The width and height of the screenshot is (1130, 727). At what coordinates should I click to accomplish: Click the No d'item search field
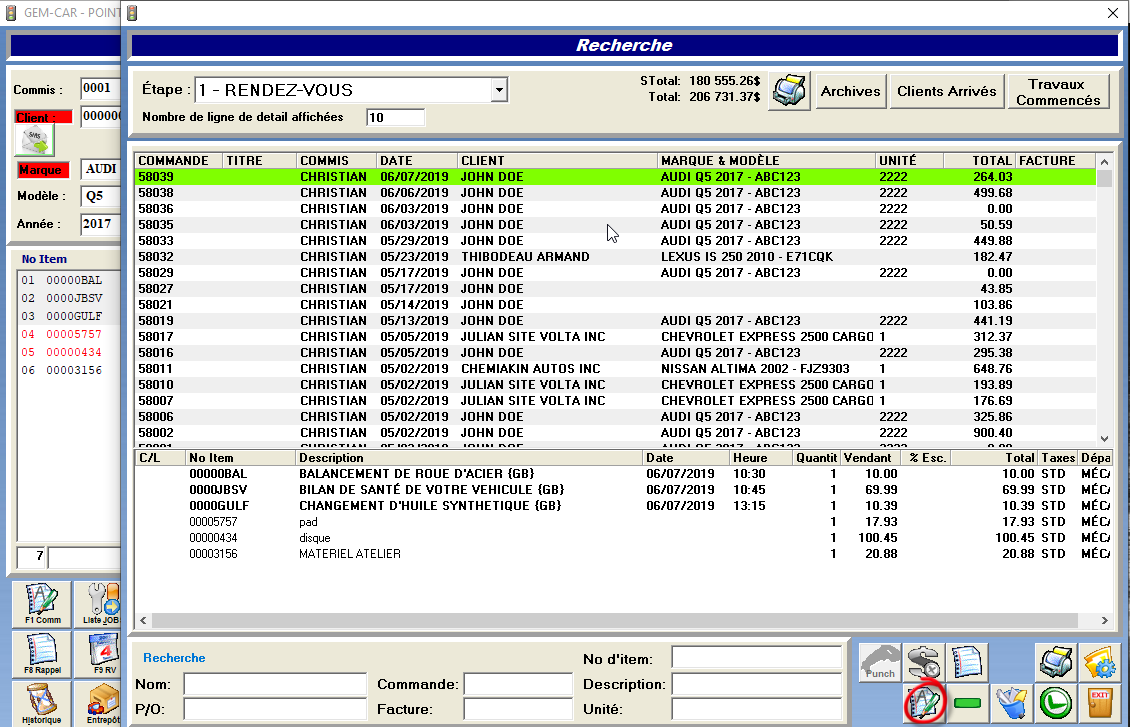[757, 658]
